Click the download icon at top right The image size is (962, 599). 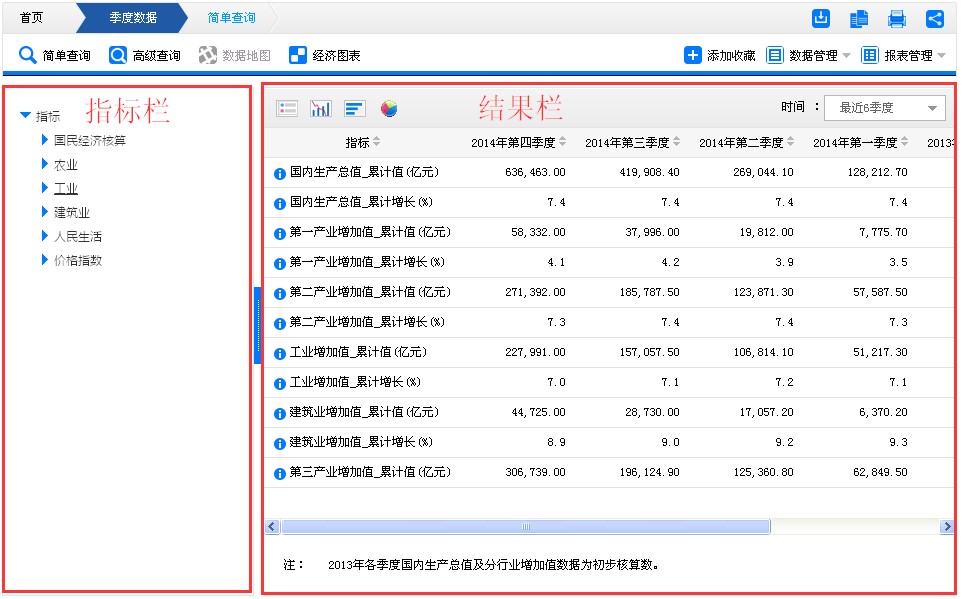820,18
